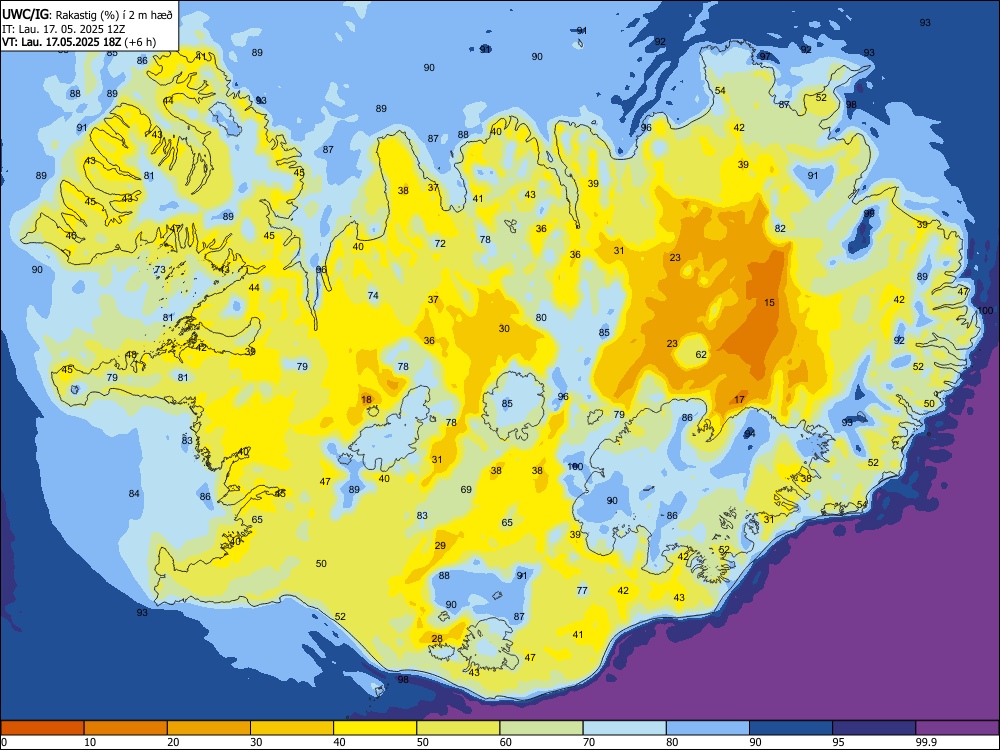Pick the light green 60–70 legend swatch

[x=541, y=728]
